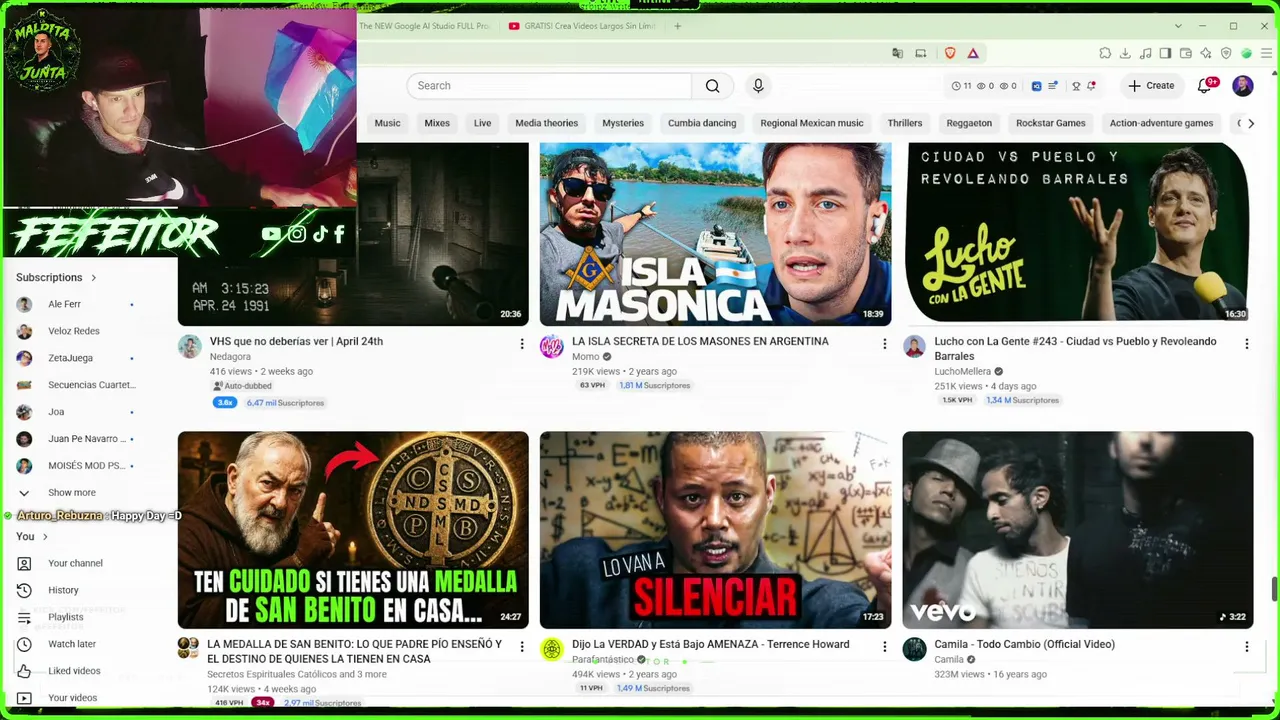The height and width of the screenshot is (720, 1280).
Task: Open more options for Terrence Howard video
Action: [x=884, y=647]
